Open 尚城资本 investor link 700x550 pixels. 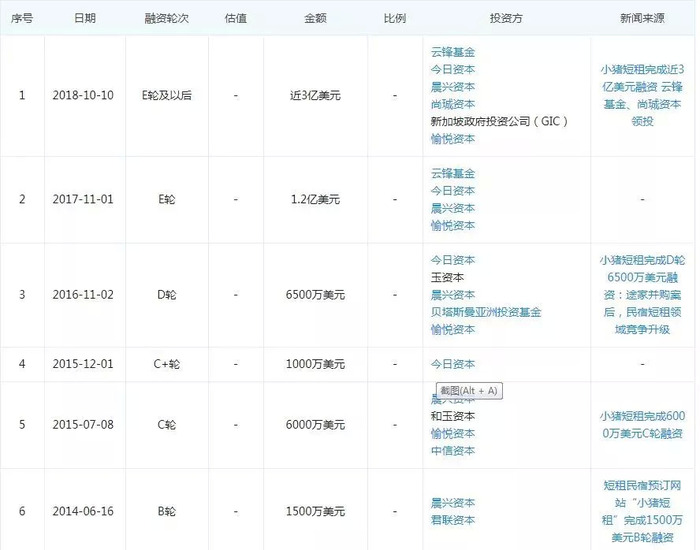(452, 104)
